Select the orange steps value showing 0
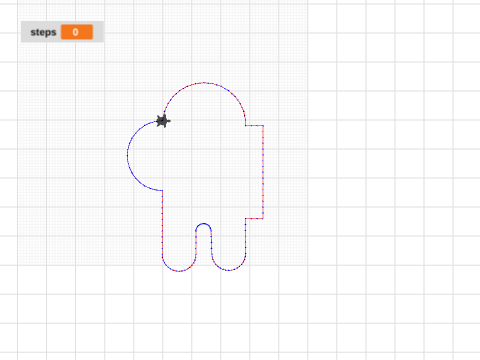Image resolution: width=480 pixels, height=360 pixels. point(77,32)
